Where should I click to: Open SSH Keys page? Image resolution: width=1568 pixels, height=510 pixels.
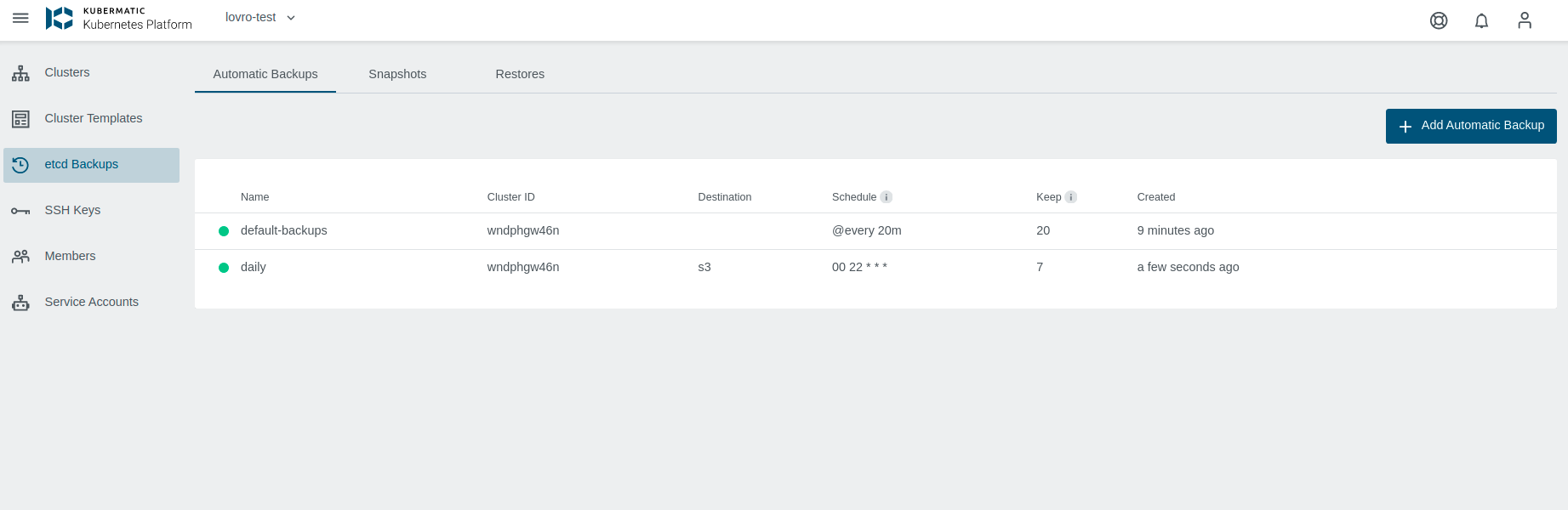pyautogui.click(x=72, y=210)
